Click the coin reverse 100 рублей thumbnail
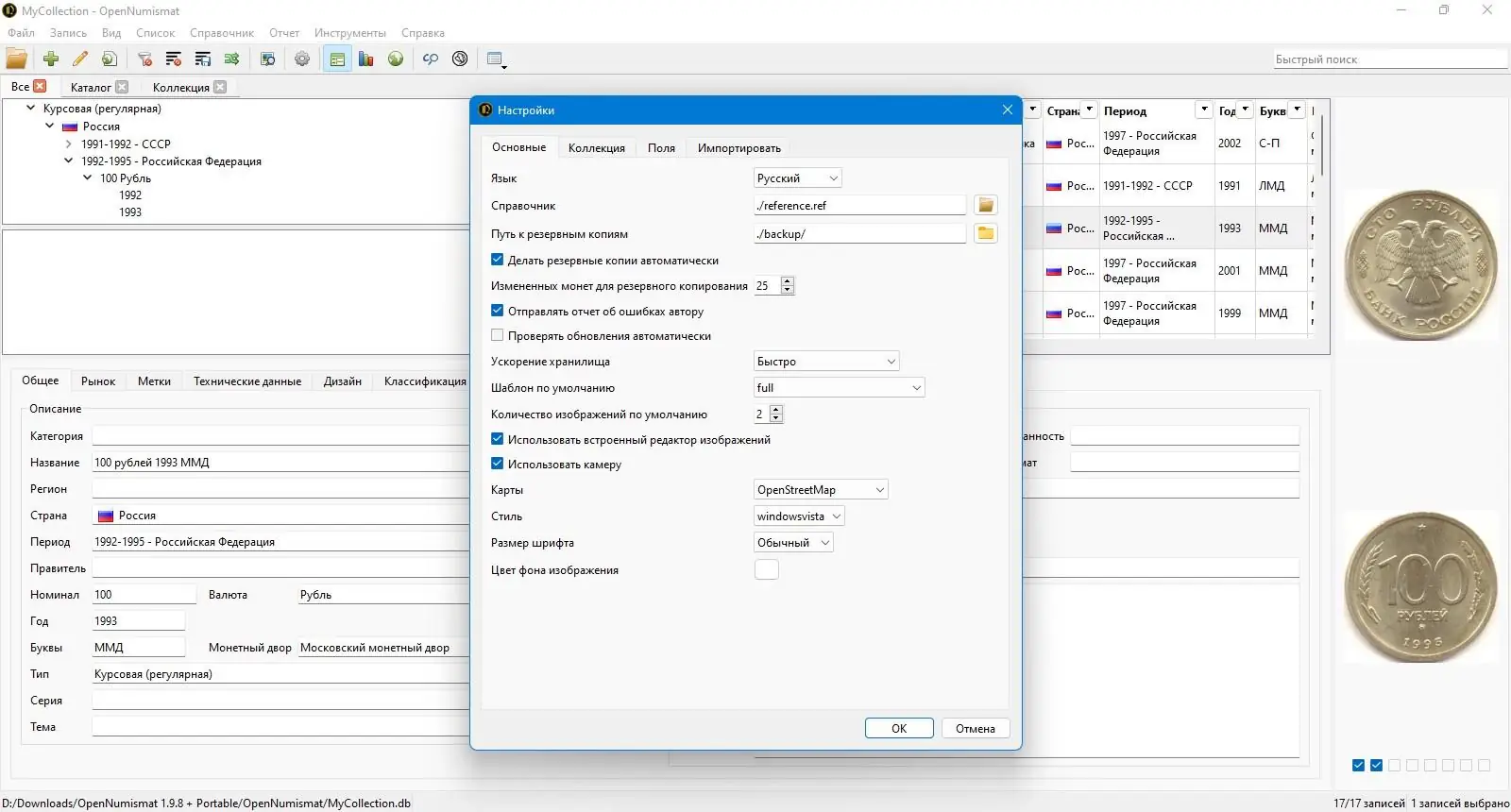 pyautogui.click(x=1421, y=587)
